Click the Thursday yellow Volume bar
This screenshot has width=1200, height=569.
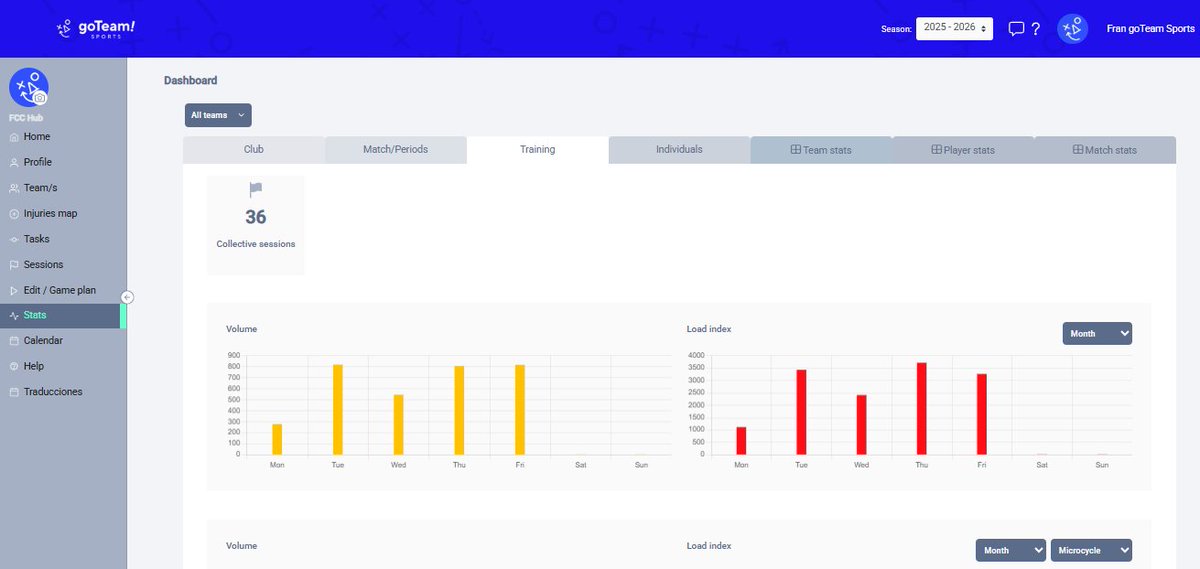tap(459, 411)
